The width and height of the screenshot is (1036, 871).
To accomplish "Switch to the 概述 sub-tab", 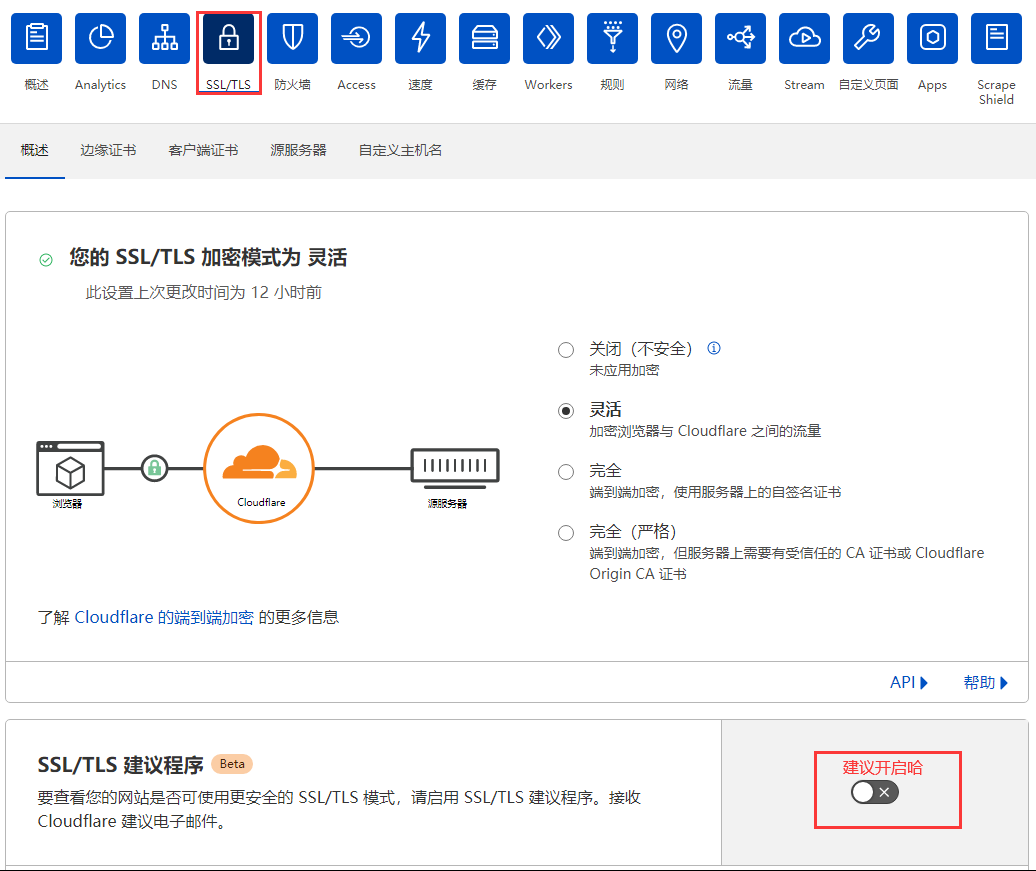I will [x=35, y=150].
